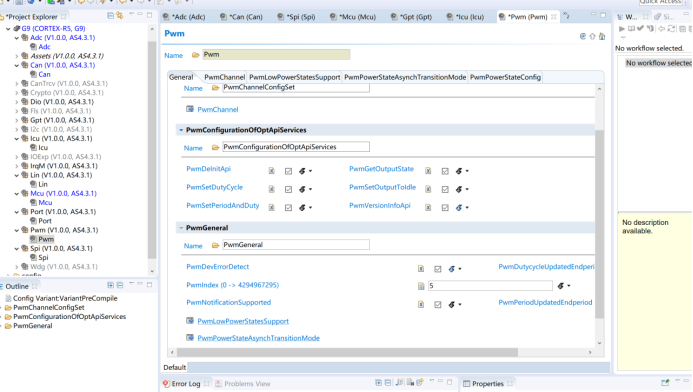Switch to the Gpt (Gpt) editor tab
Image resolution: width=693 pixels, height=392 pixels.
click(x=411, y=17)
